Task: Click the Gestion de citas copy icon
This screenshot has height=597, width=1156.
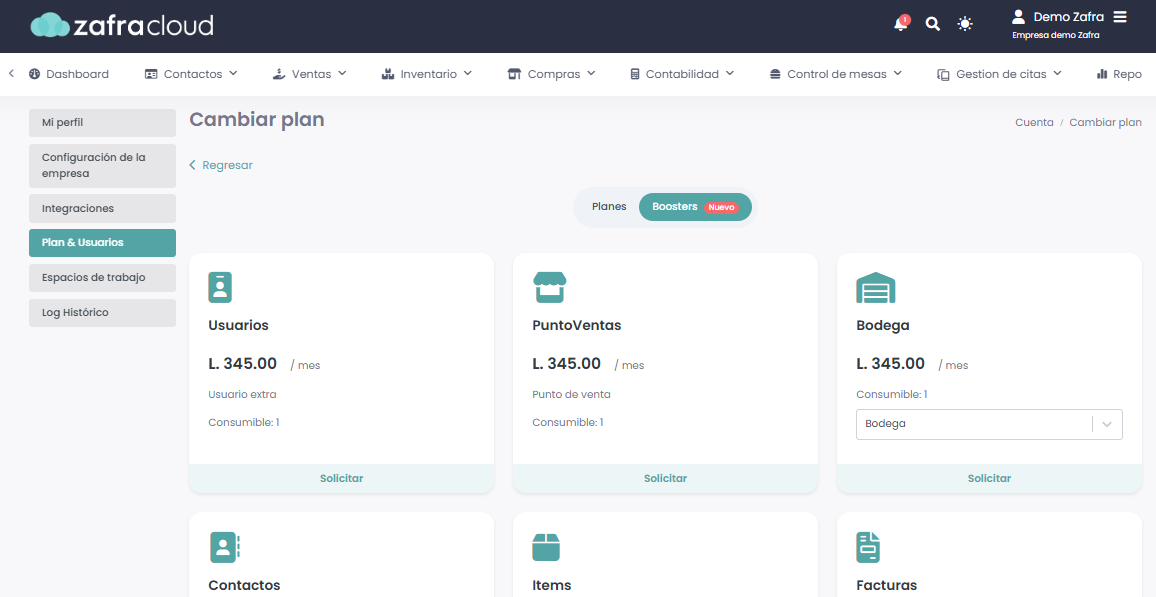Action: coord(943,74)
